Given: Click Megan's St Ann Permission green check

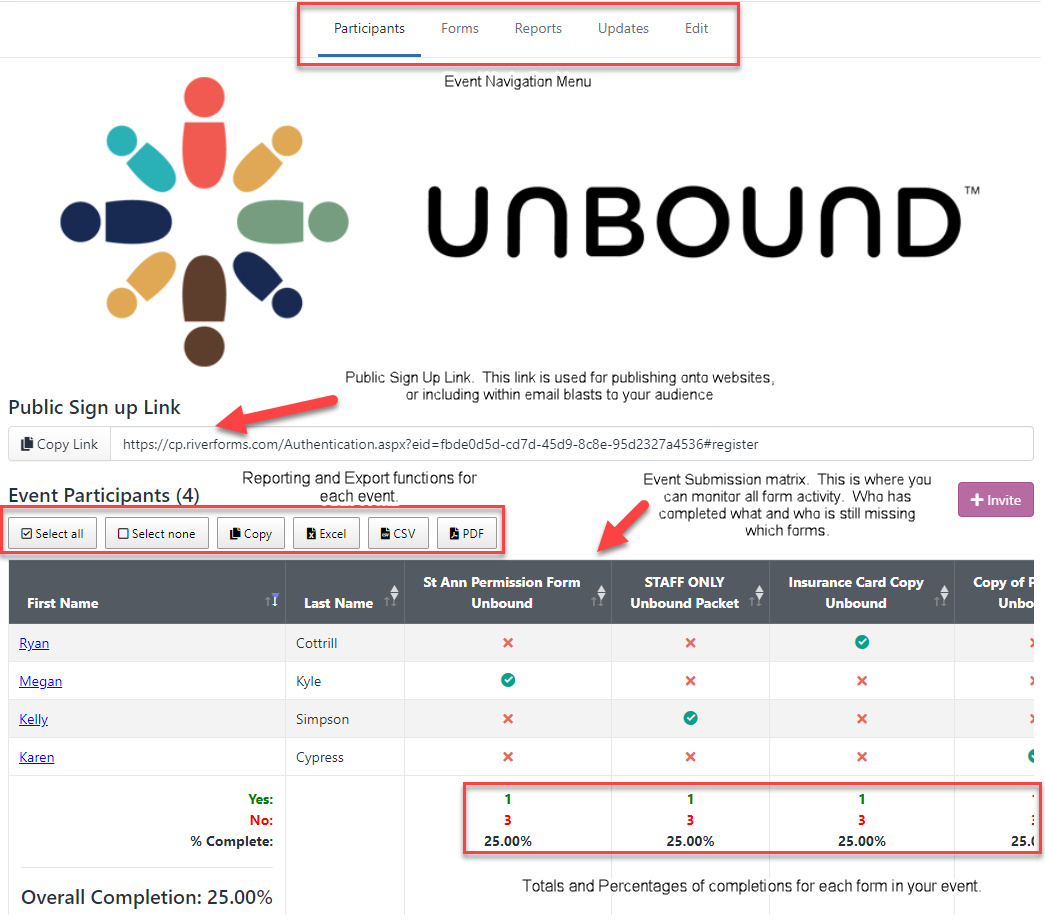Looking at the screenshot, I should (x=508, y=680).
